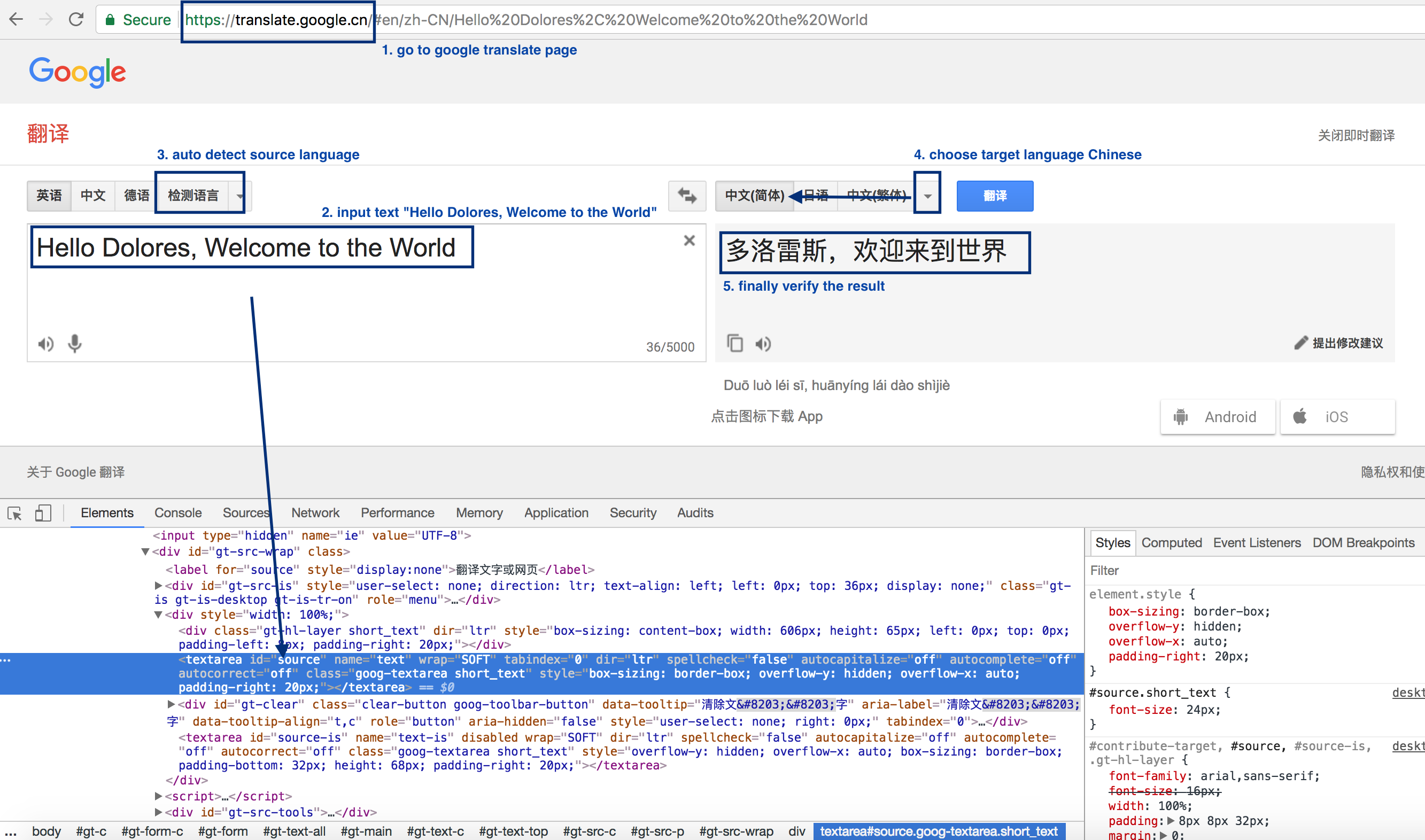Open source language dropdown arrow
1425x840 pixels.
(x=240, y=196)
